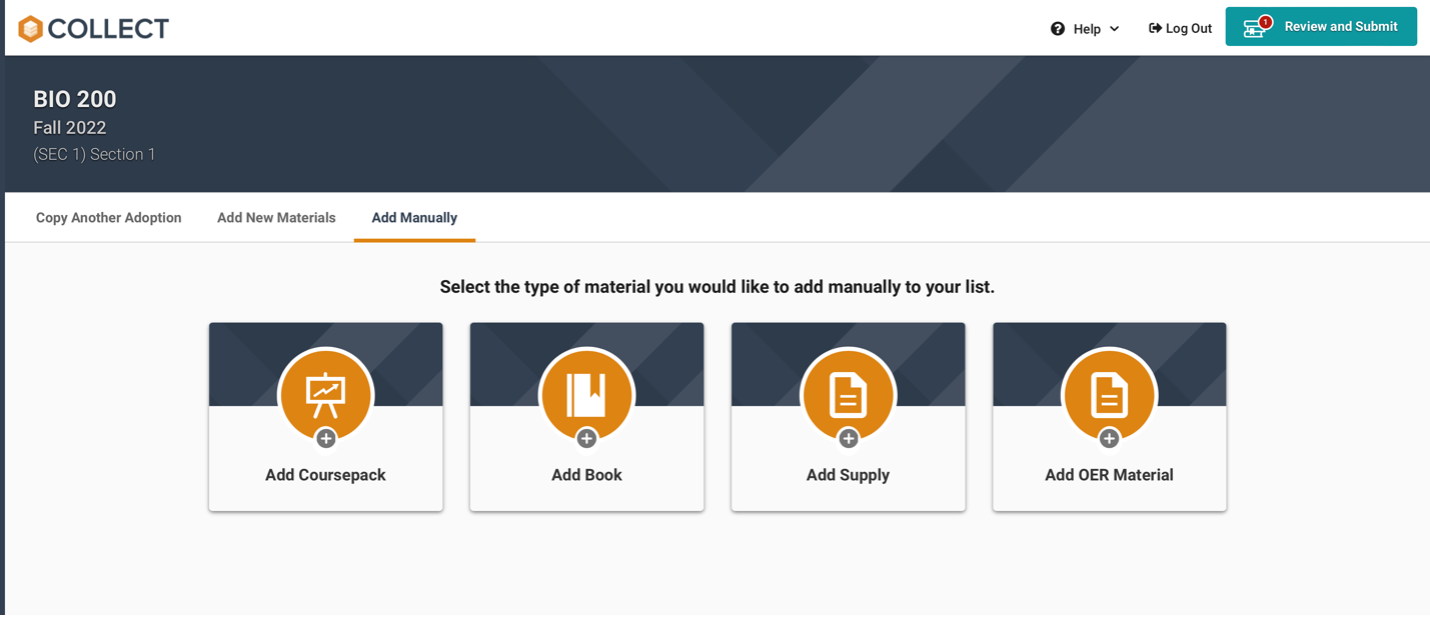This screenshot has height=620, width=1430.
Task: Select the Add Manually tab
Action: [414, 217]
